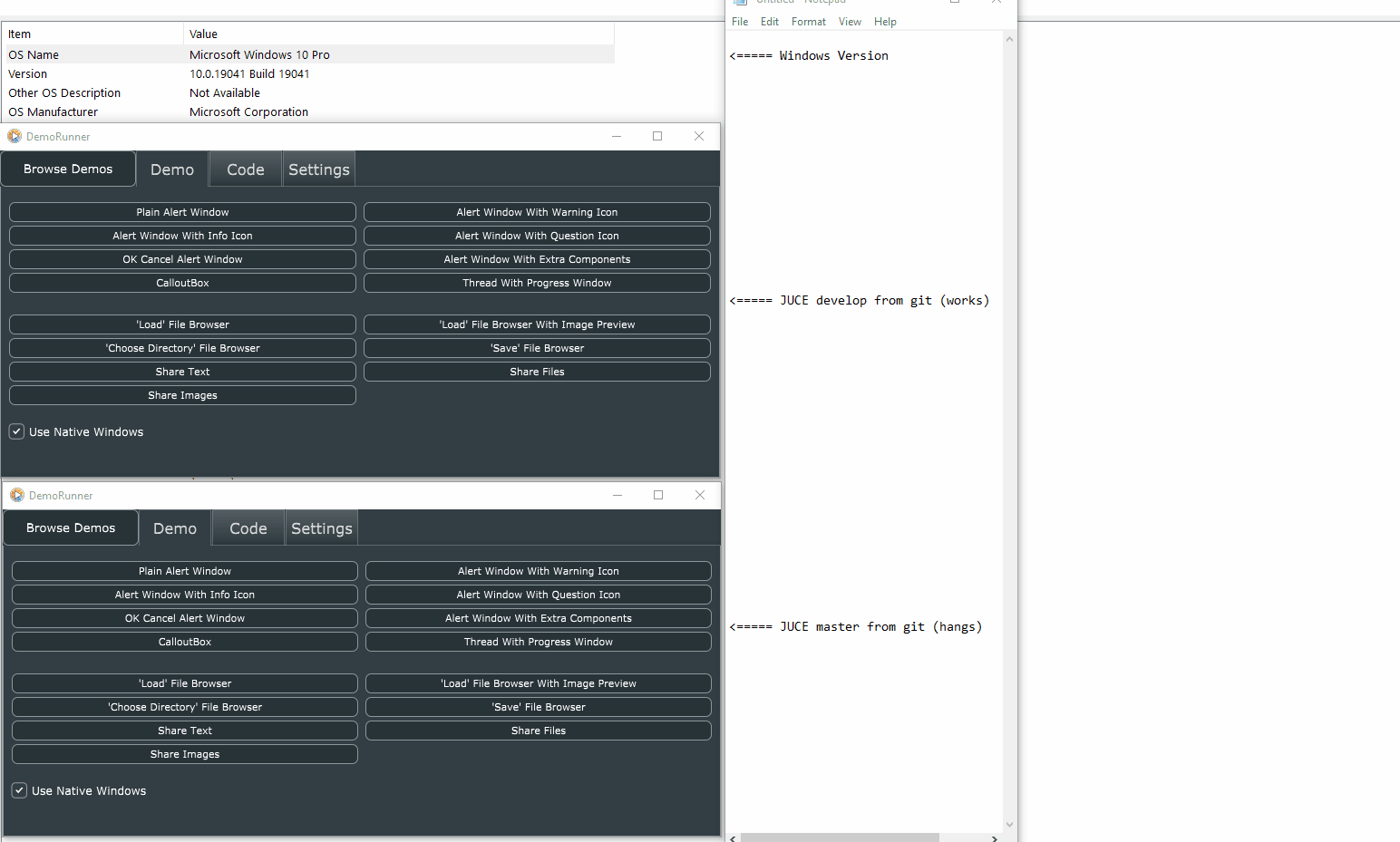Click Plain Alert Window in upper DemoRunner

[x=182, y=212]
